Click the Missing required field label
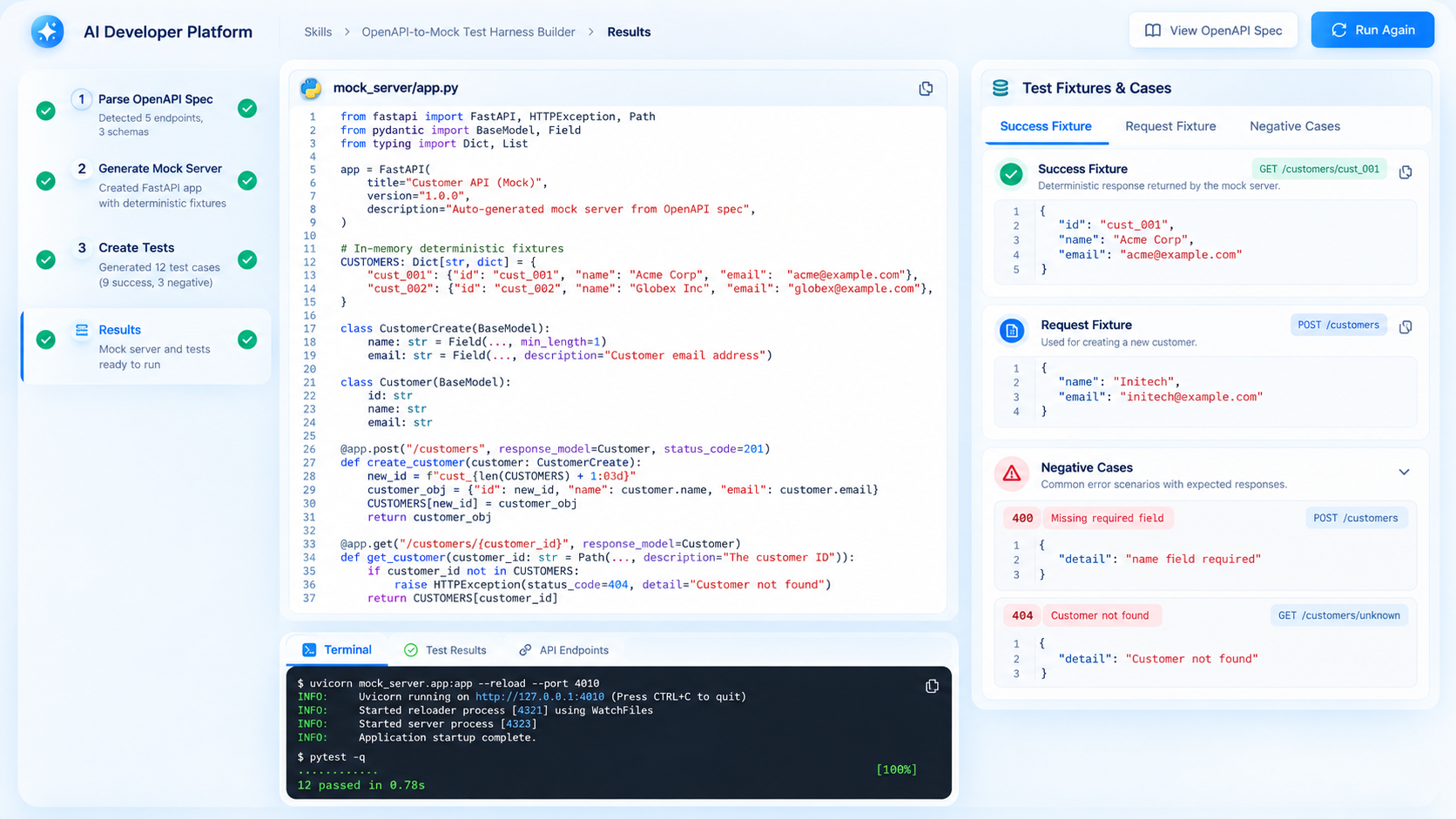Viewport: 1456px width, 819px height. pos(1107,518)
